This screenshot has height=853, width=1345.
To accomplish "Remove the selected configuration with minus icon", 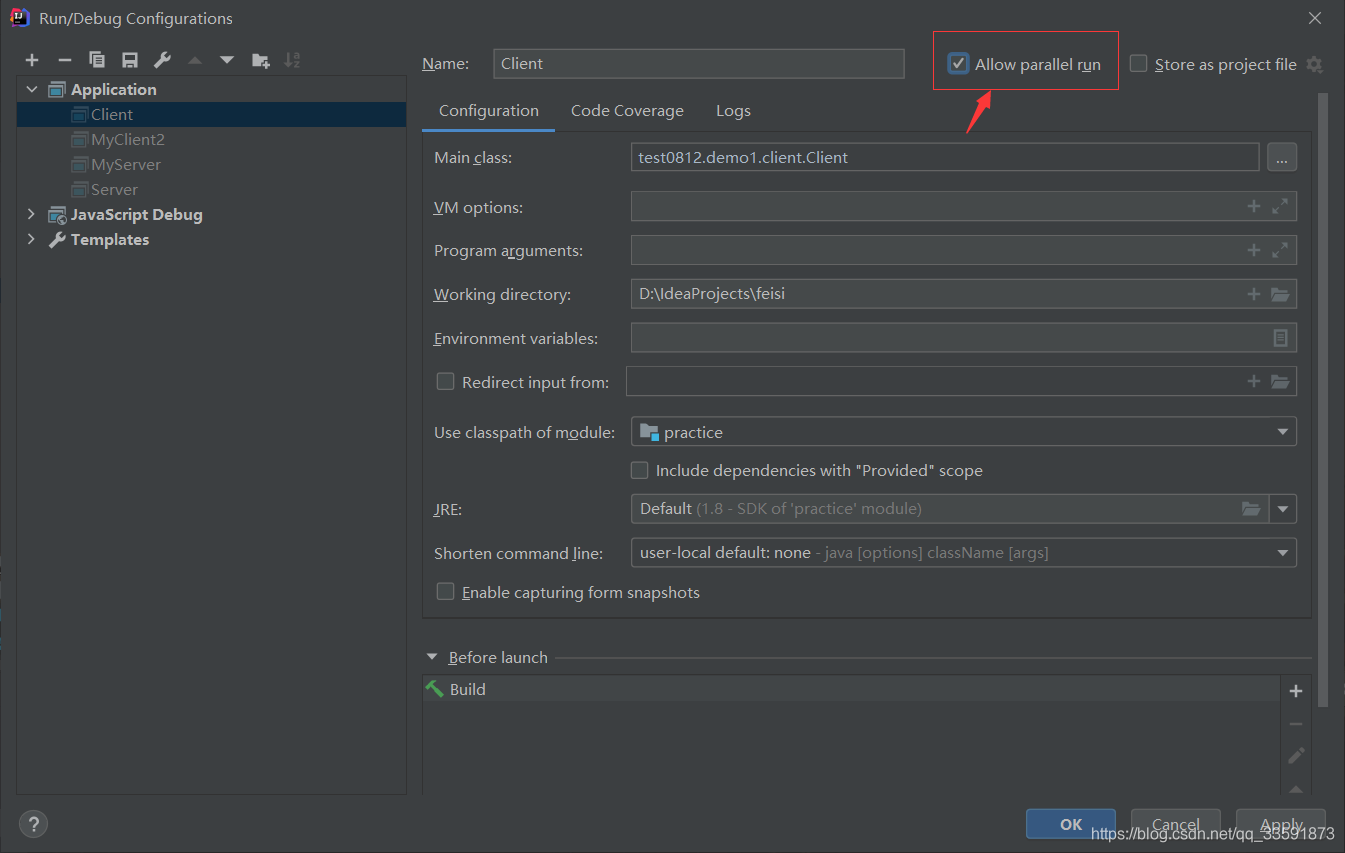I will point(65,60).
